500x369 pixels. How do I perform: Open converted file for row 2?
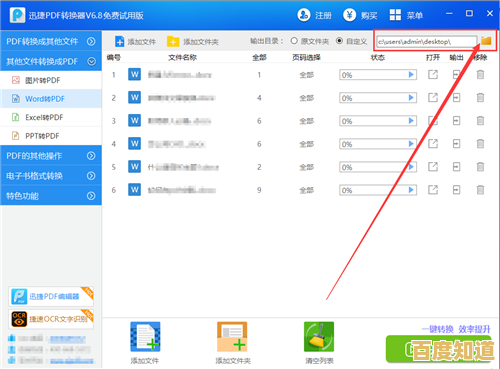click(433, 97)
